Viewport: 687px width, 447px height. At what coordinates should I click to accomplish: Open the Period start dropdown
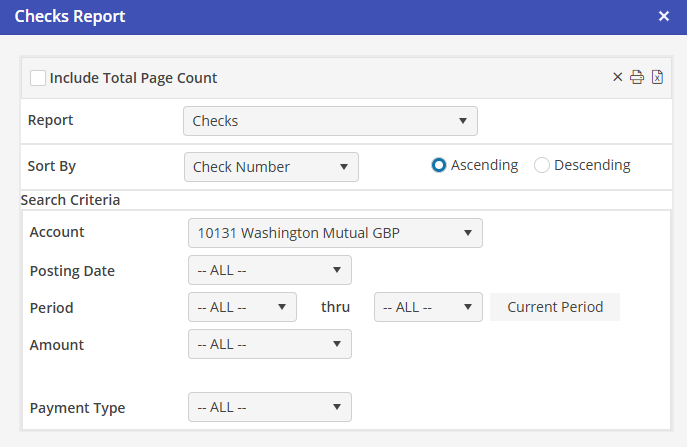(x=242, y=307)
